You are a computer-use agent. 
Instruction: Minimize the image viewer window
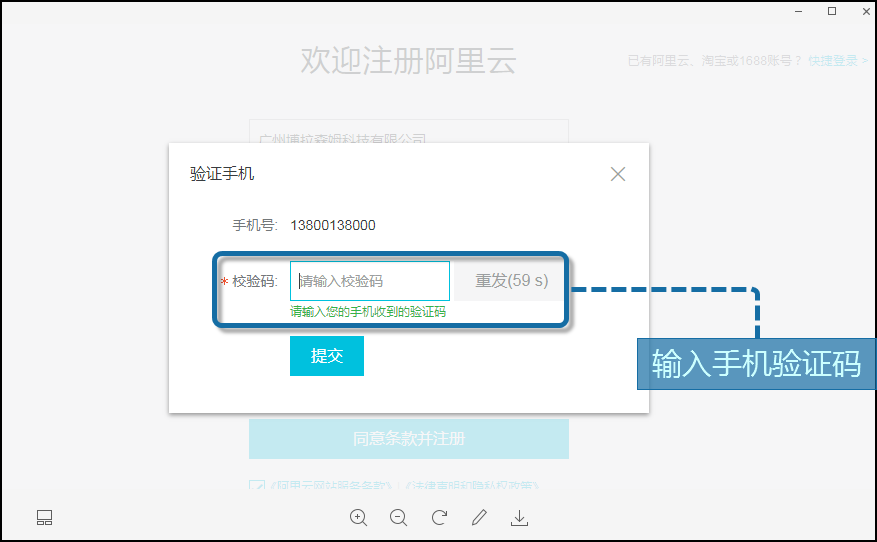click(800, 11)
